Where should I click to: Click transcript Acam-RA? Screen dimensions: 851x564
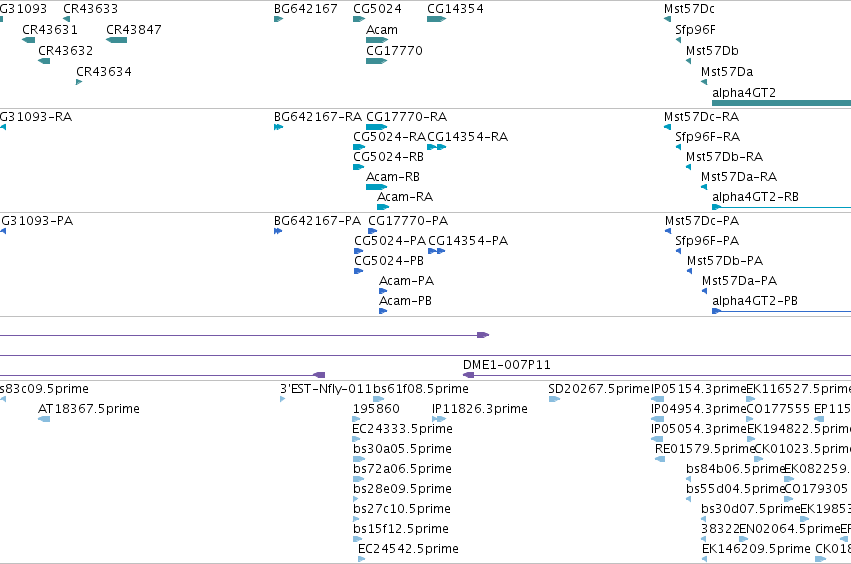[405, 197]
